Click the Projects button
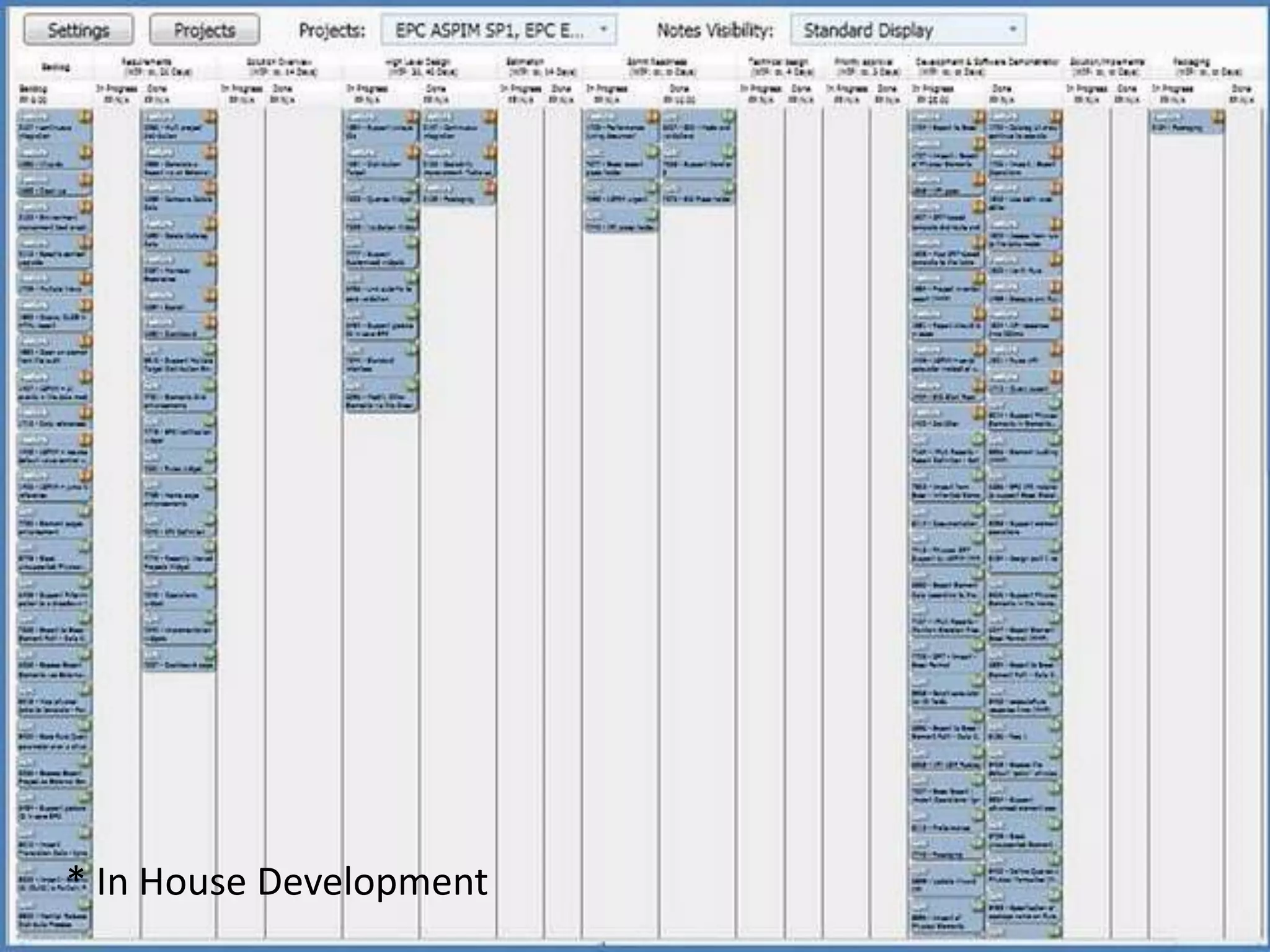Screen dimensions: 1270x952 pyautogui.click(x=204, y=30)
